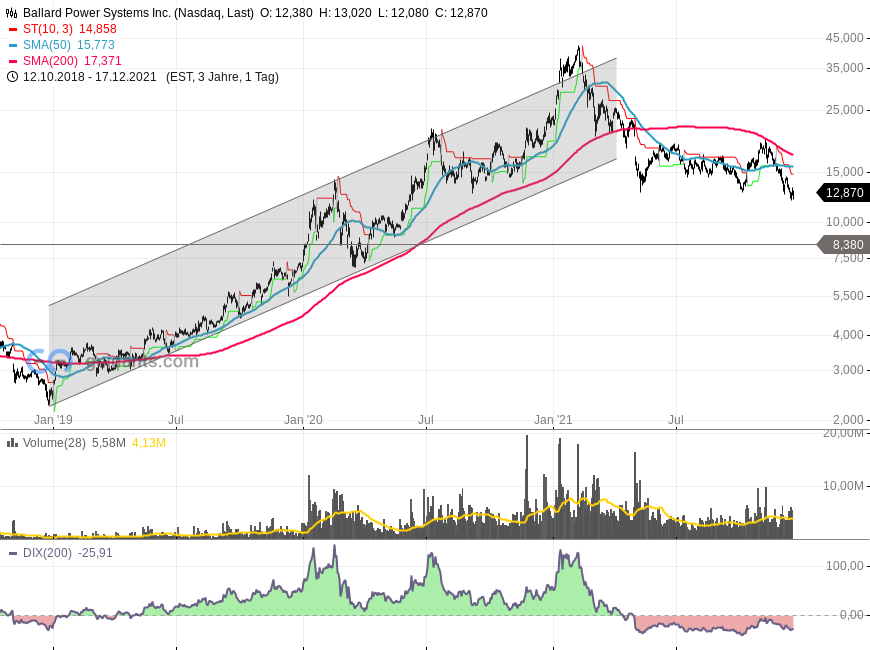Click the Volume(28) indicator label
The width and height of the screenshot is (870, 650).
pos(54,443)
